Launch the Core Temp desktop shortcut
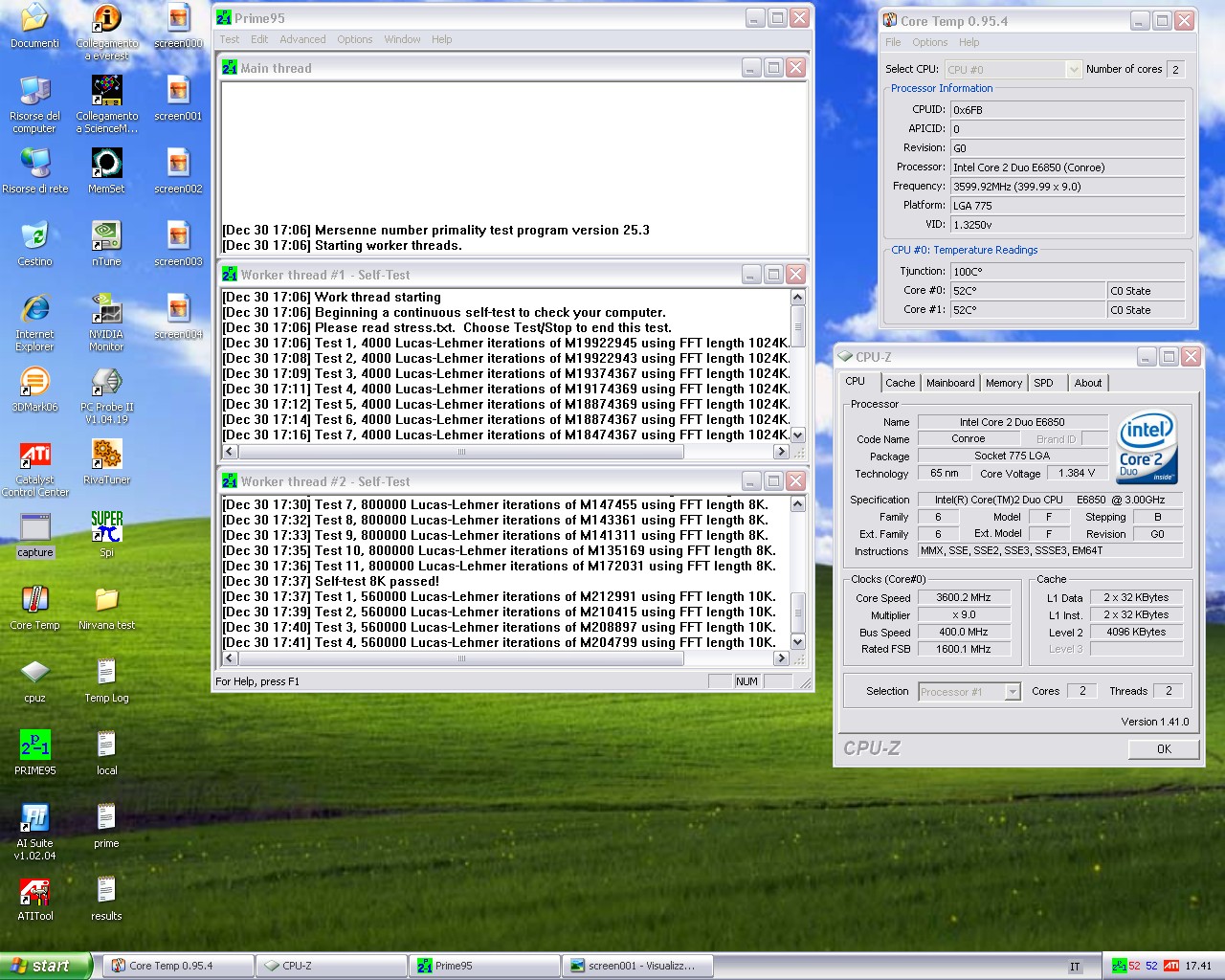The width and height of the screenshot is (1225, 980). point(34,608)
